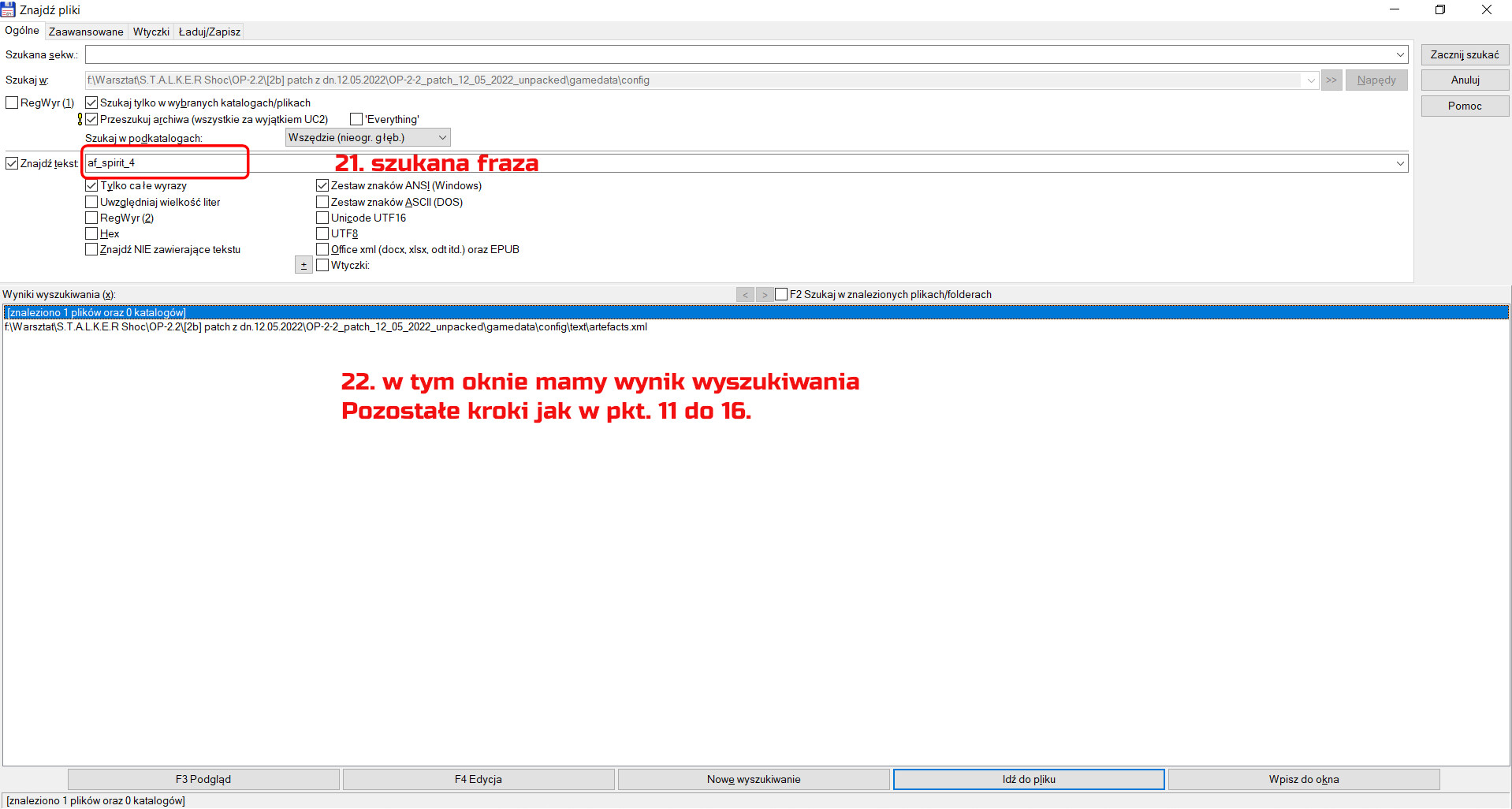
Task: Click the >> button next to search path
Action: click(x=1331, y=80)
